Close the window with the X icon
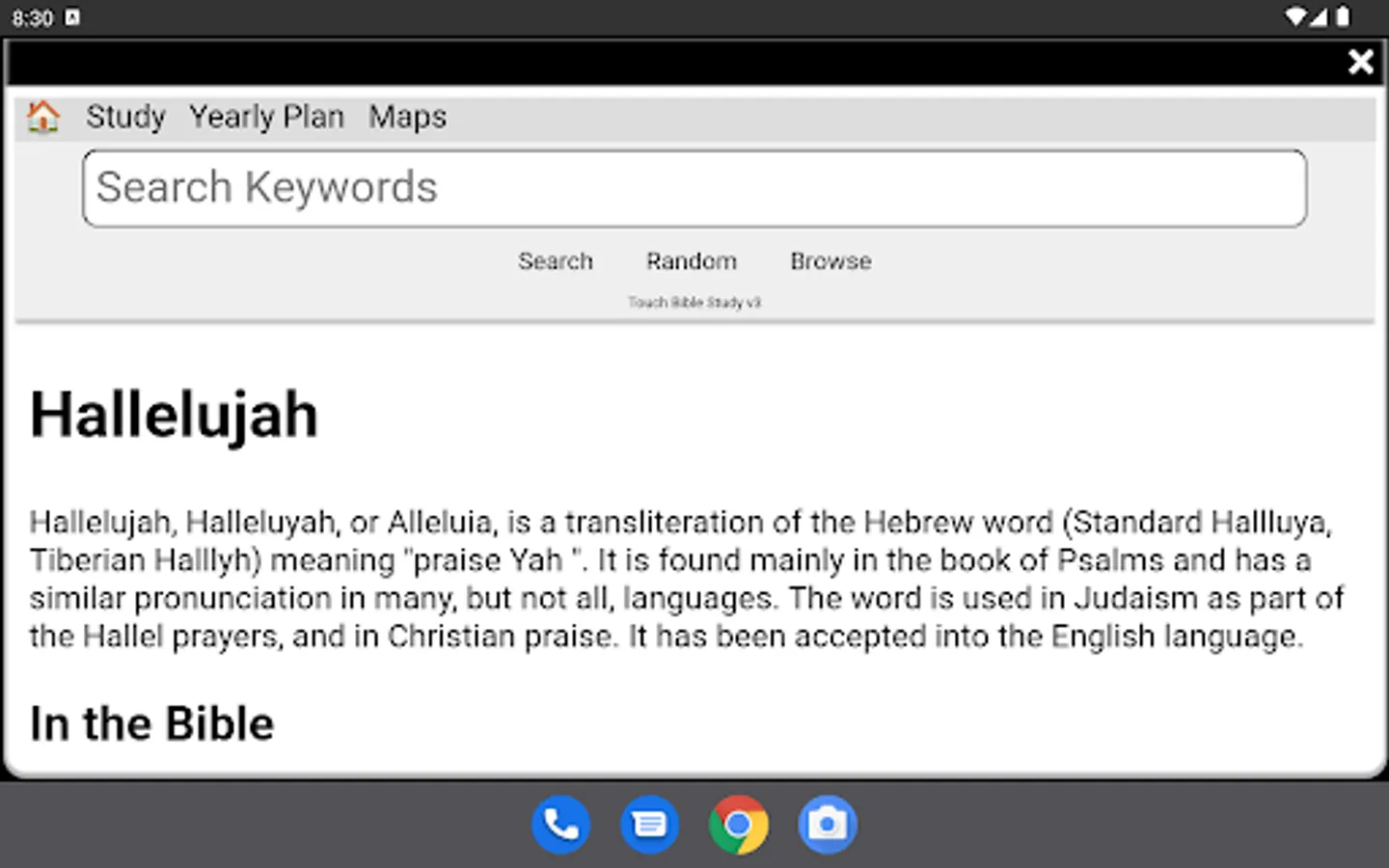This screenshot has height=868, width=1389. 1361,62
